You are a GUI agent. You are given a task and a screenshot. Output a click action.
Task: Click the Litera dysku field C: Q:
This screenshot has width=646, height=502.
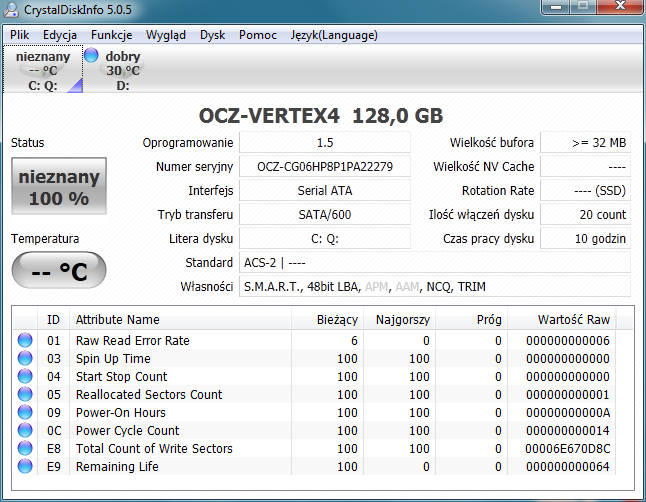click(325, 238)
